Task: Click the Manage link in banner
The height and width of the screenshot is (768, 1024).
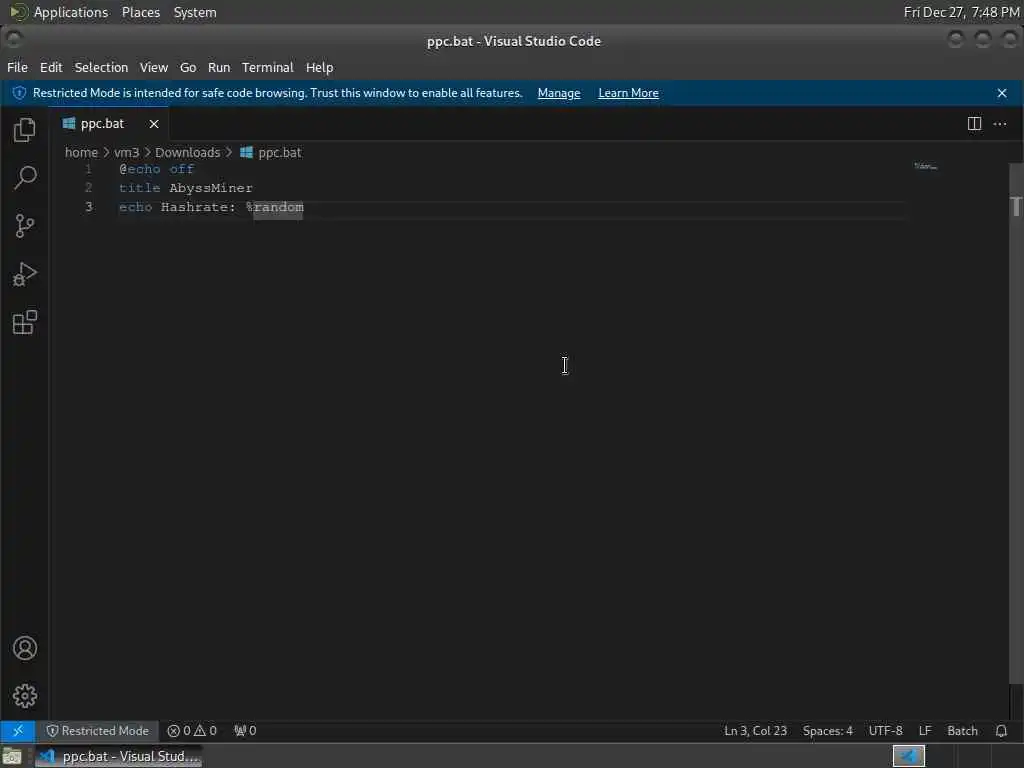Action: click(x=559, y=93)
